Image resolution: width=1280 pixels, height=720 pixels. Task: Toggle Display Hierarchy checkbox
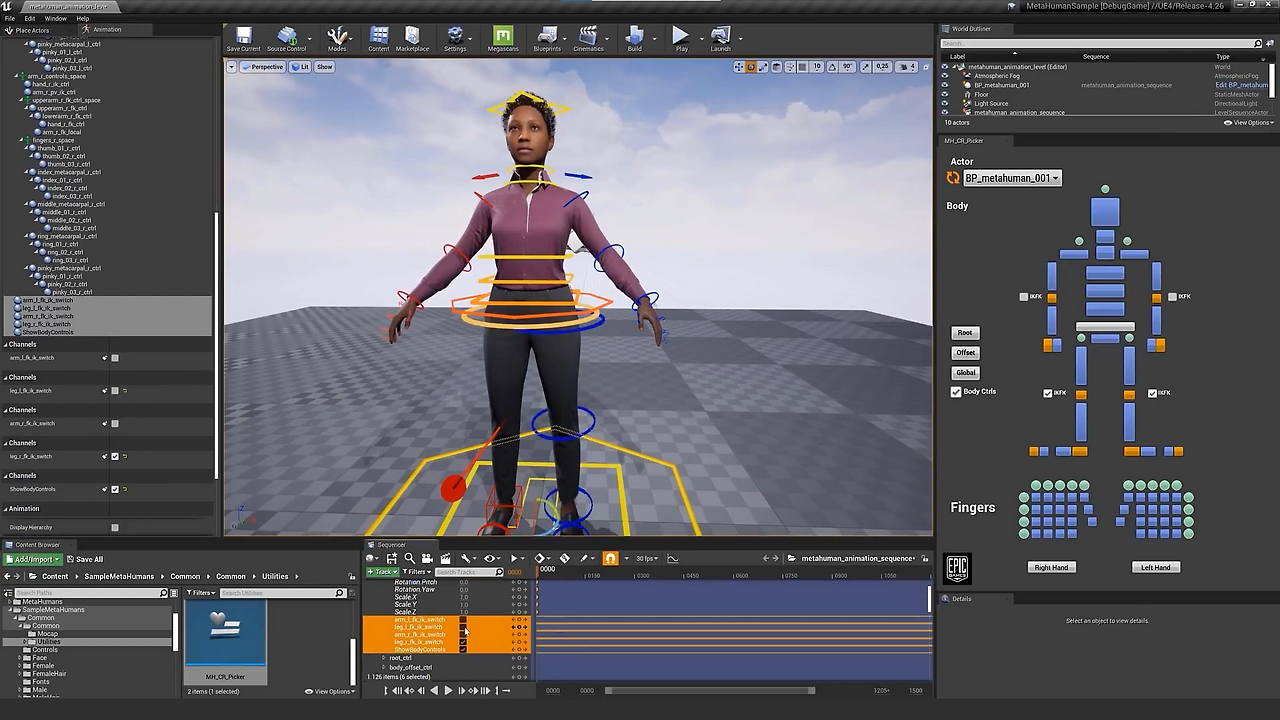[115, 528]
